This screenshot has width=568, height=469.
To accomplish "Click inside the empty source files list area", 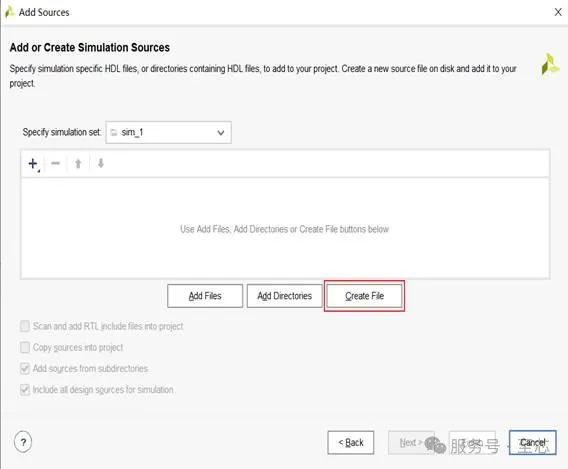I will click(285, 229).
